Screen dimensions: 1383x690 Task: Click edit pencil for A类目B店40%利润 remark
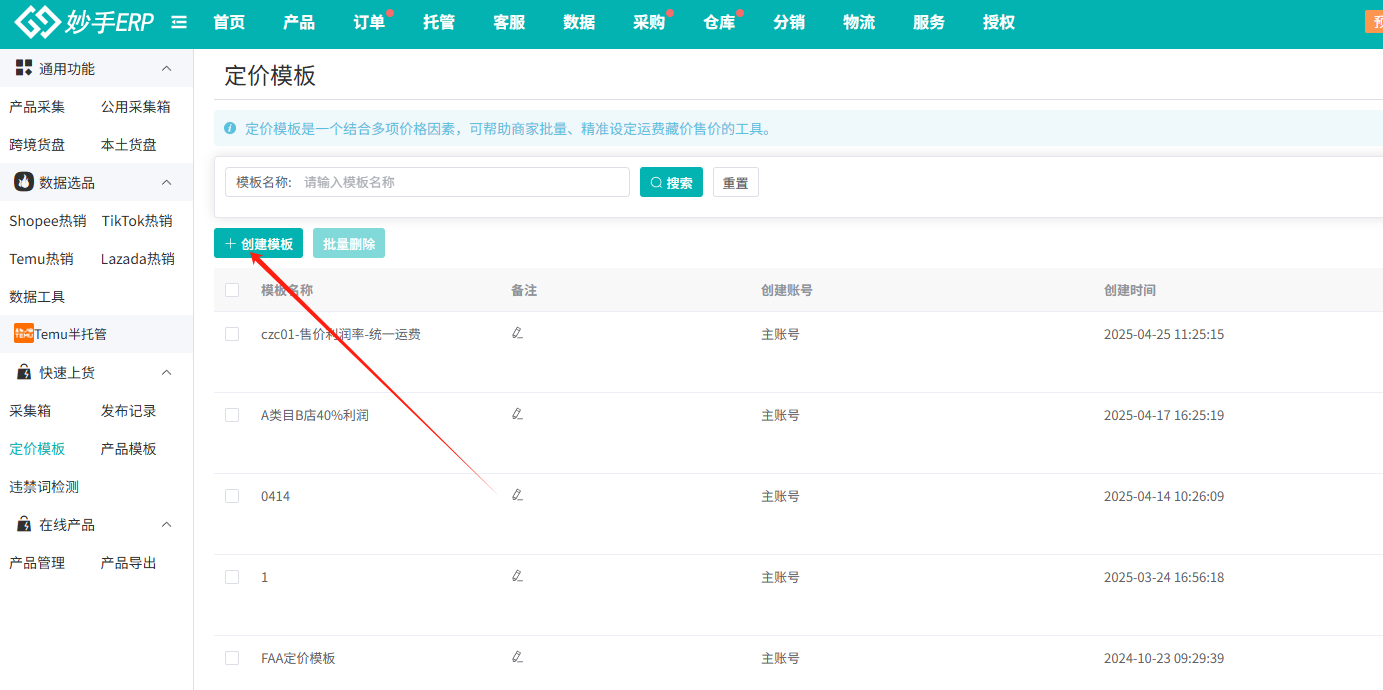517,414
